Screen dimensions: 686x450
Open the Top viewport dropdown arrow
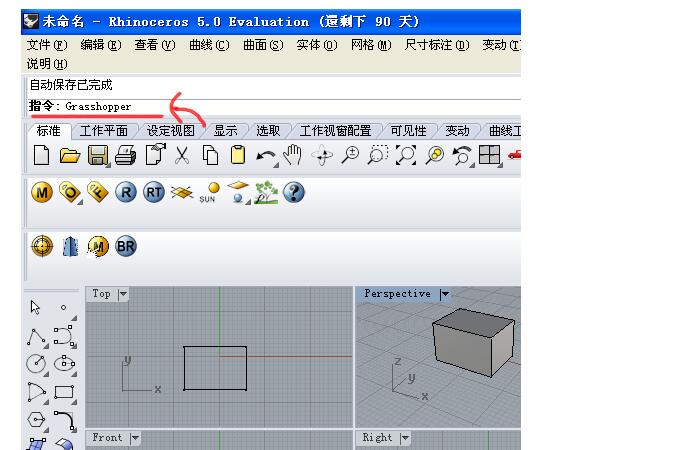coord(123,294)
